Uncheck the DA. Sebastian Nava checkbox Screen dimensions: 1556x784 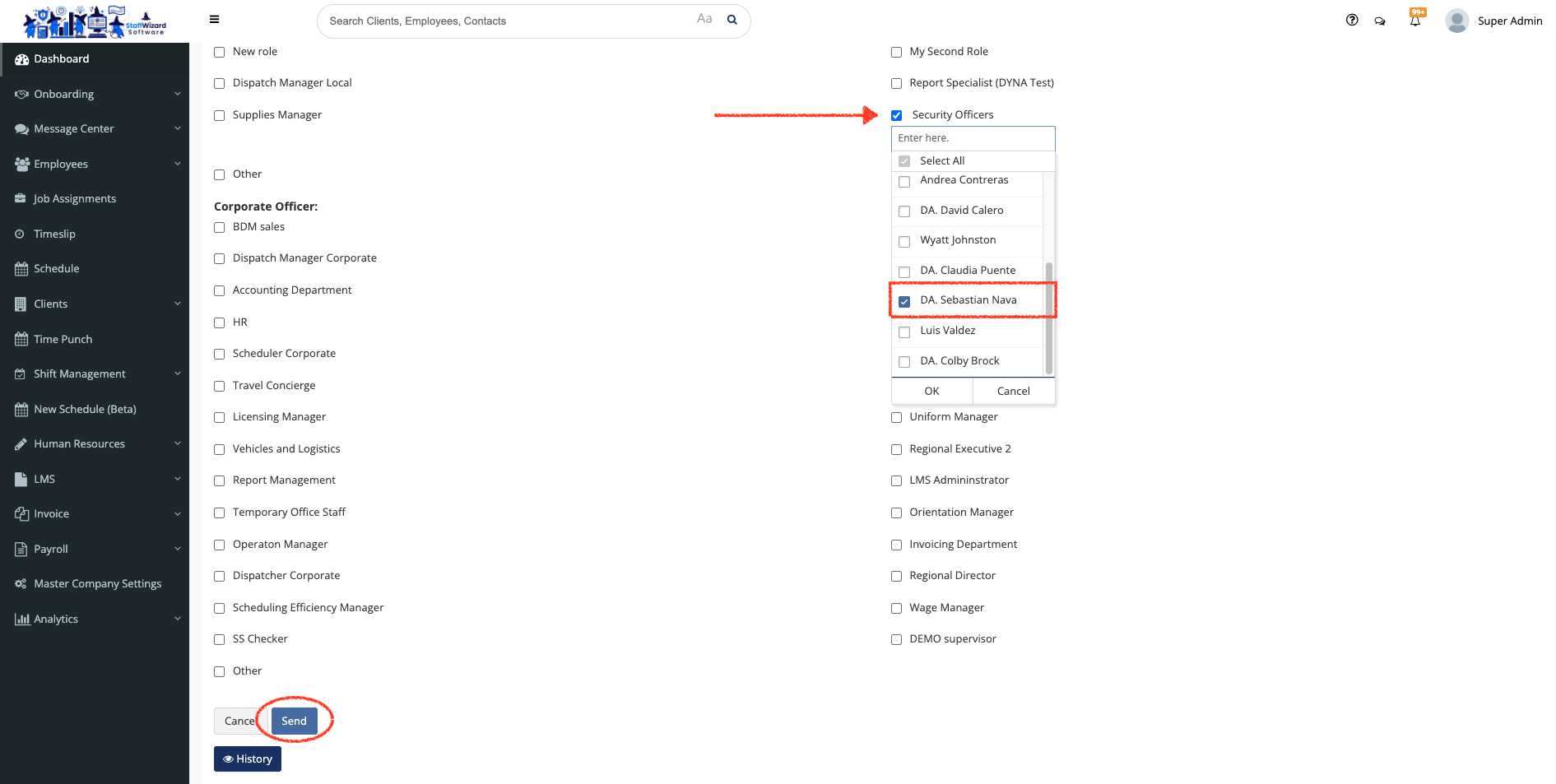coord(904,301)
